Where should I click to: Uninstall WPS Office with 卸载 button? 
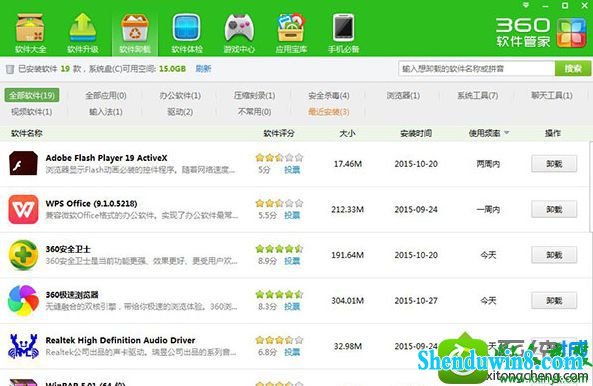coord(554,209)
